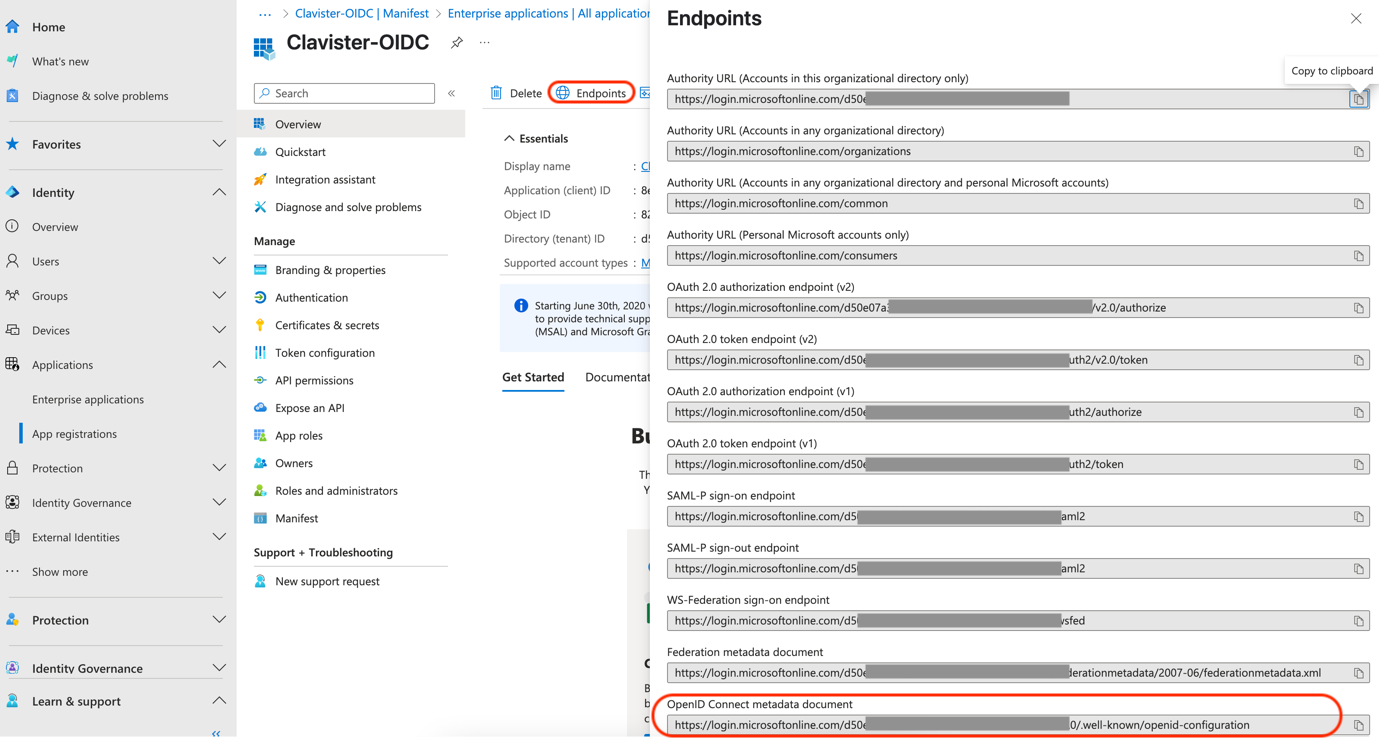
Task: Open Manifest page
Action: [296, 518]
